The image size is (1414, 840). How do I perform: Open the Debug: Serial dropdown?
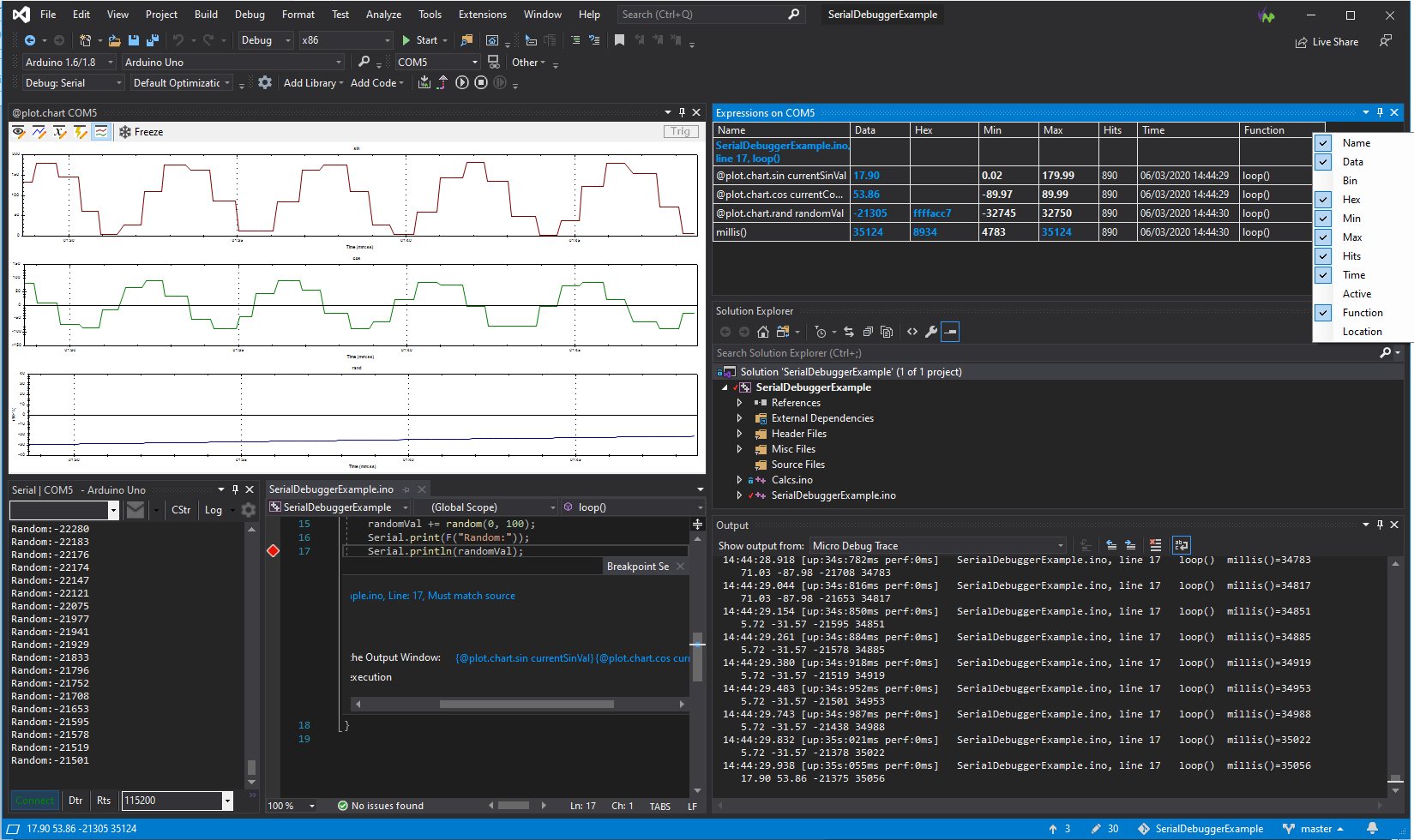(74, 83)
